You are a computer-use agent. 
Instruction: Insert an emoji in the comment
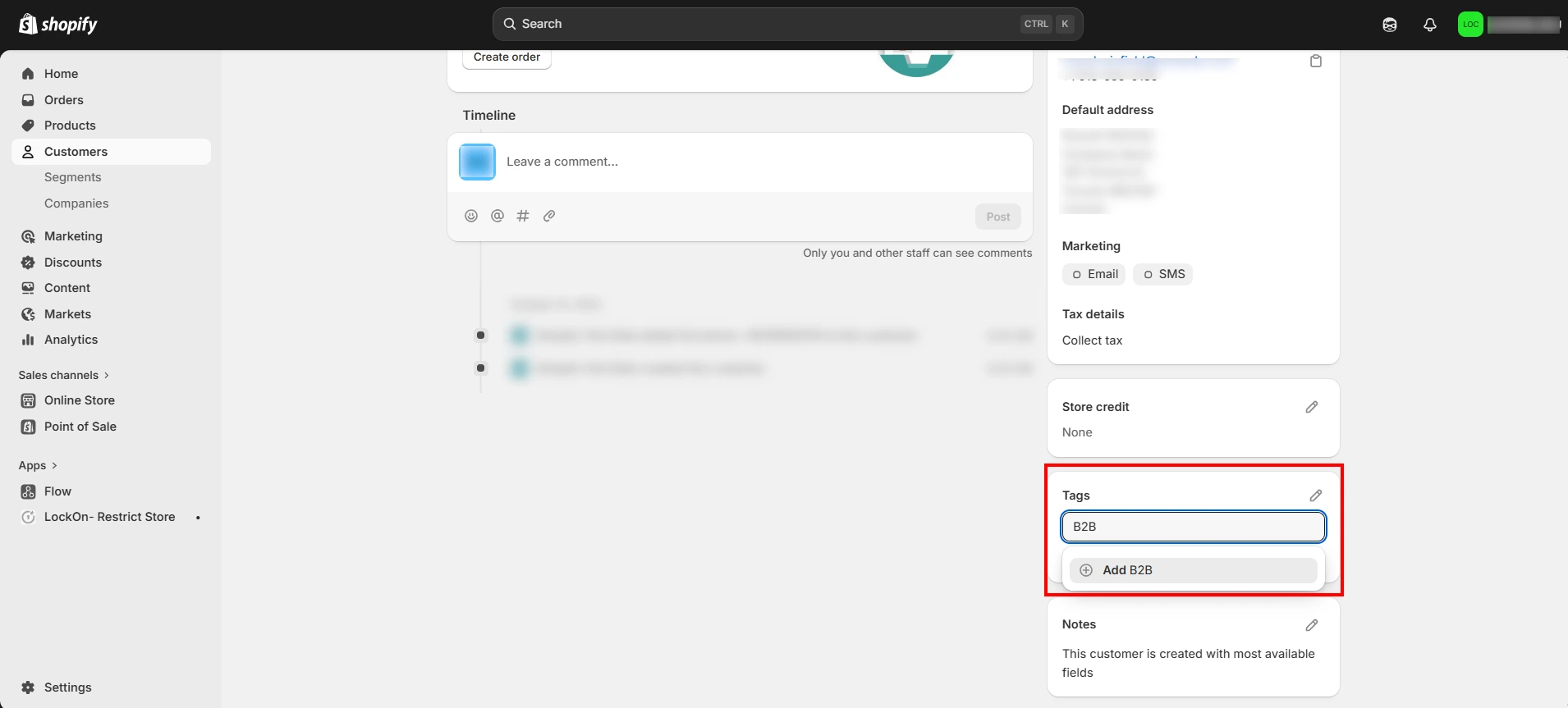(471, 216)
